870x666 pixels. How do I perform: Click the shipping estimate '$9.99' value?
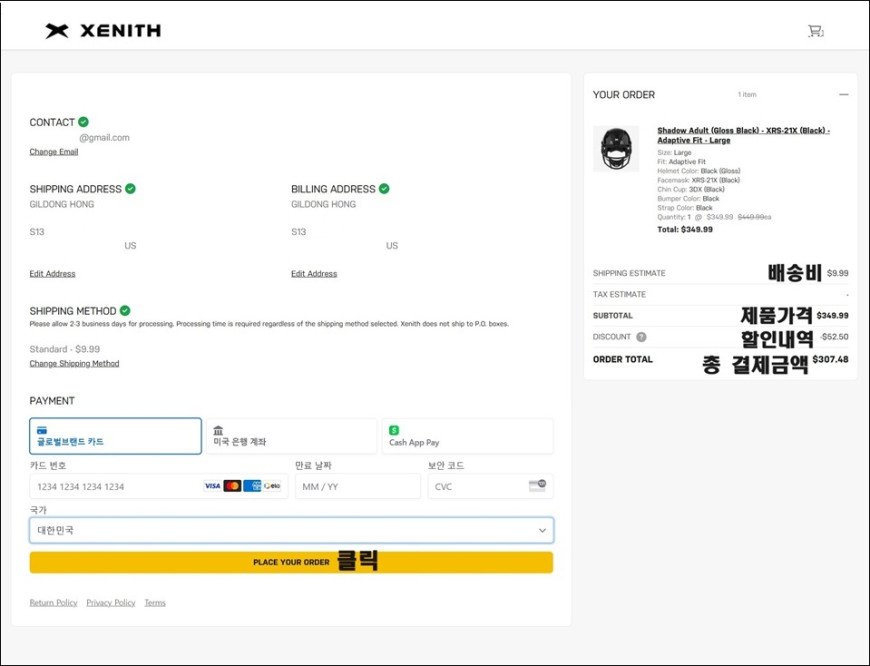pyautogui.click(x=837, y=273)
